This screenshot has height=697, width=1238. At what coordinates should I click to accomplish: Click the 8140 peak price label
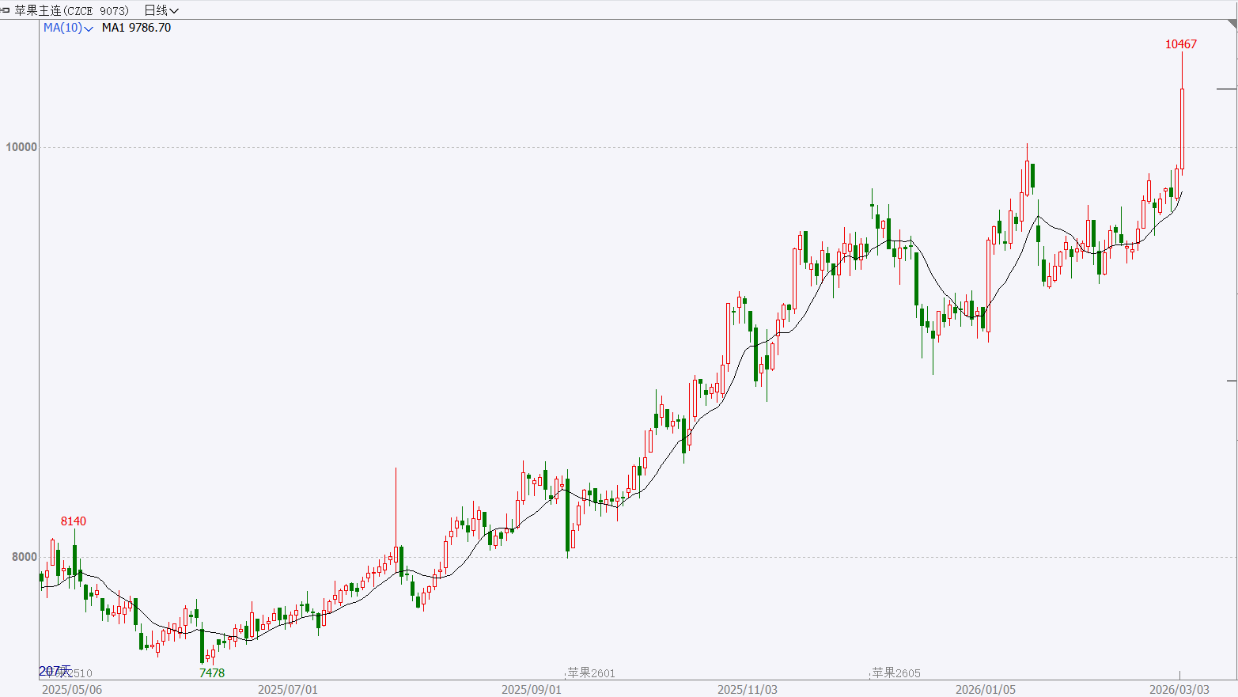click(73, 521)
